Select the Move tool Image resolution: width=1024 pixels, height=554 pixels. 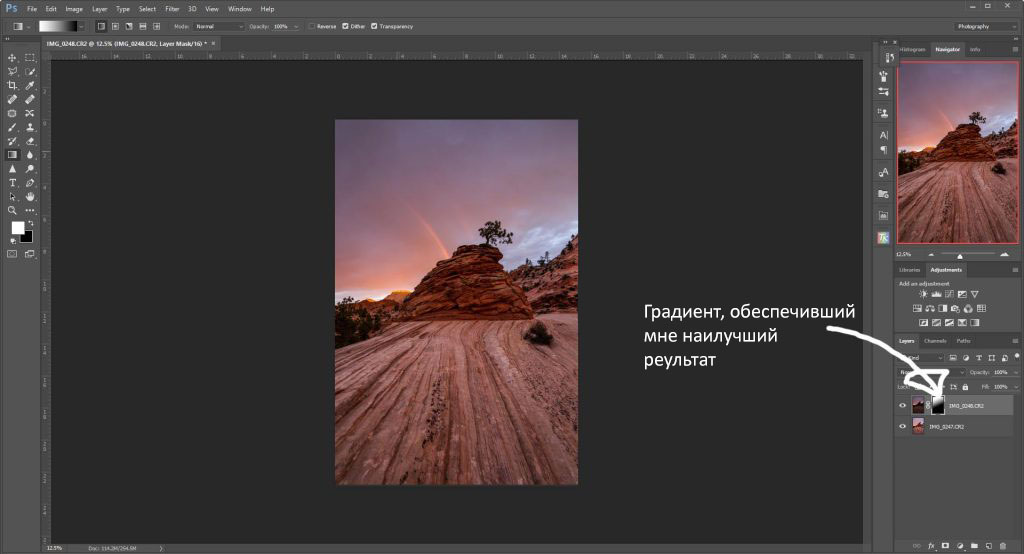point(12,58)
